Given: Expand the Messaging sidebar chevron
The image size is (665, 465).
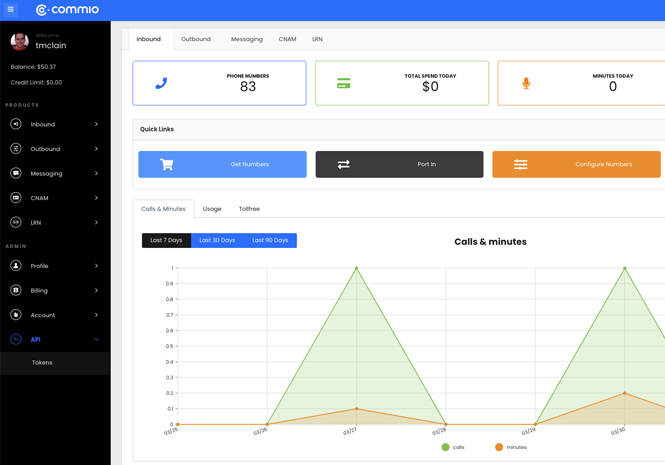Looking at the screenshot, I should point(96,173).
